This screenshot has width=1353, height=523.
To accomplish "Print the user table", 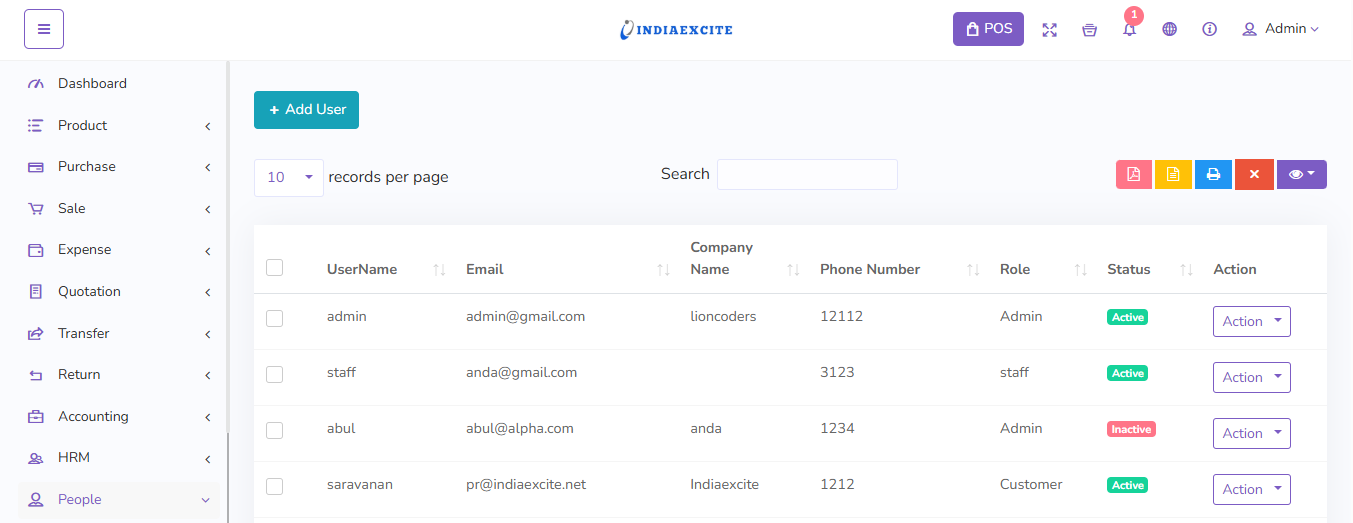I will [1213, 174].
